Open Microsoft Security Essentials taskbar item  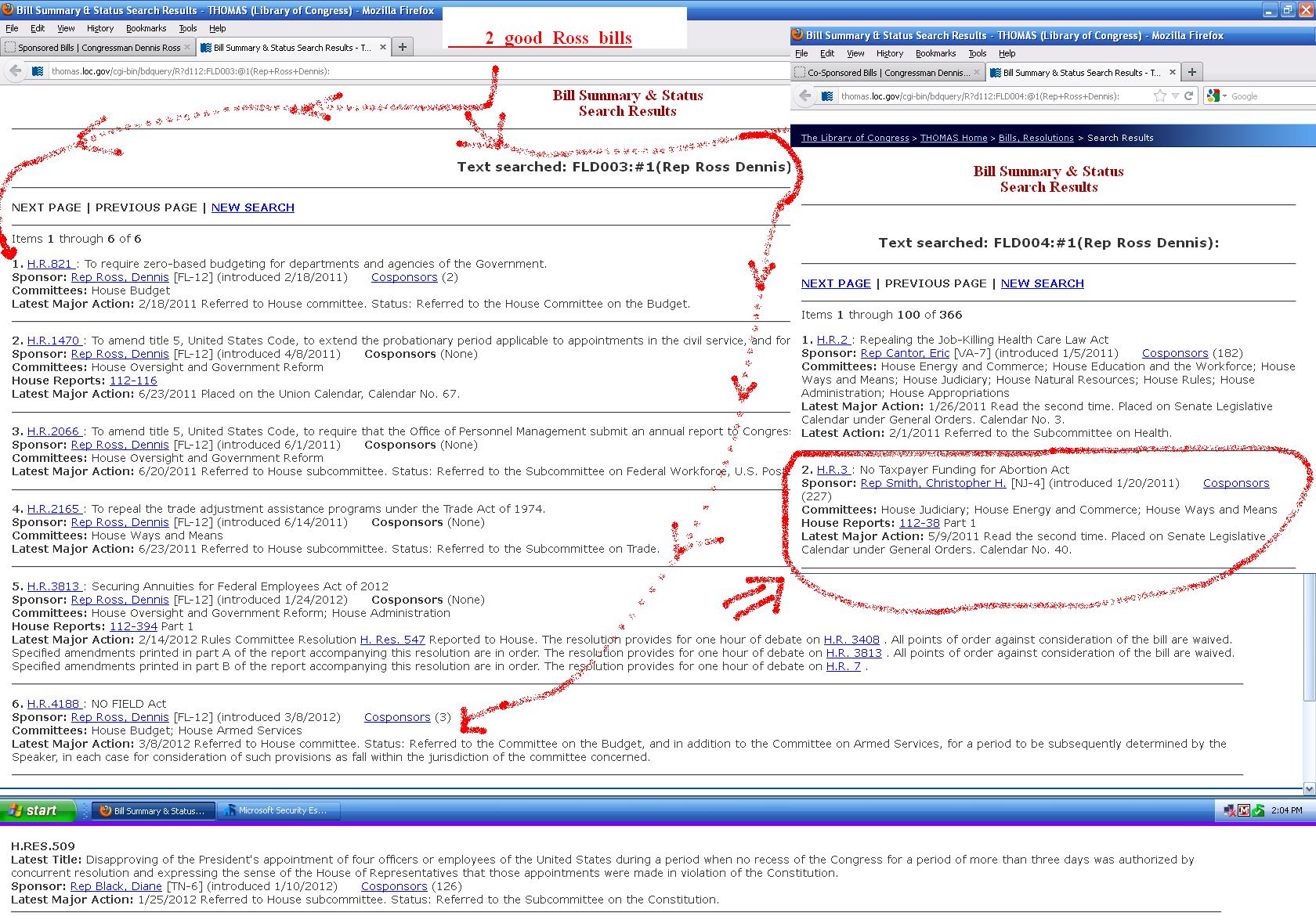tap(280, 810)
